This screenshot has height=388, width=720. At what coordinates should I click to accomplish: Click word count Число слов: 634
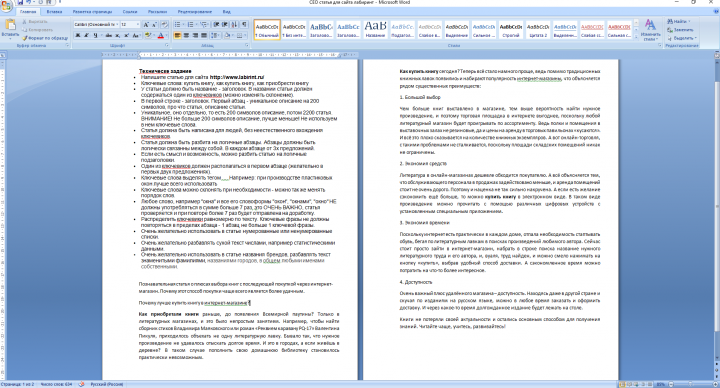(56, 384)
